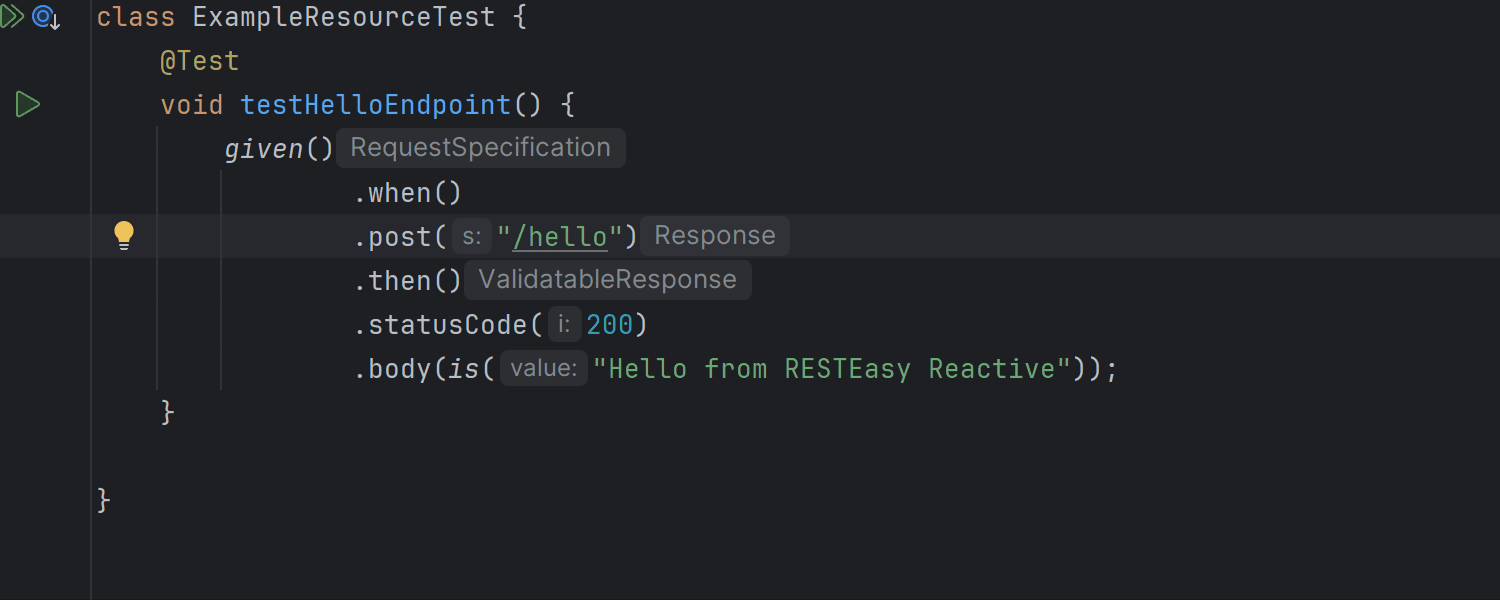Click the method name testHelloEndpoint
The width and height of the screenshot is (1500, 600).
point(375,104)
